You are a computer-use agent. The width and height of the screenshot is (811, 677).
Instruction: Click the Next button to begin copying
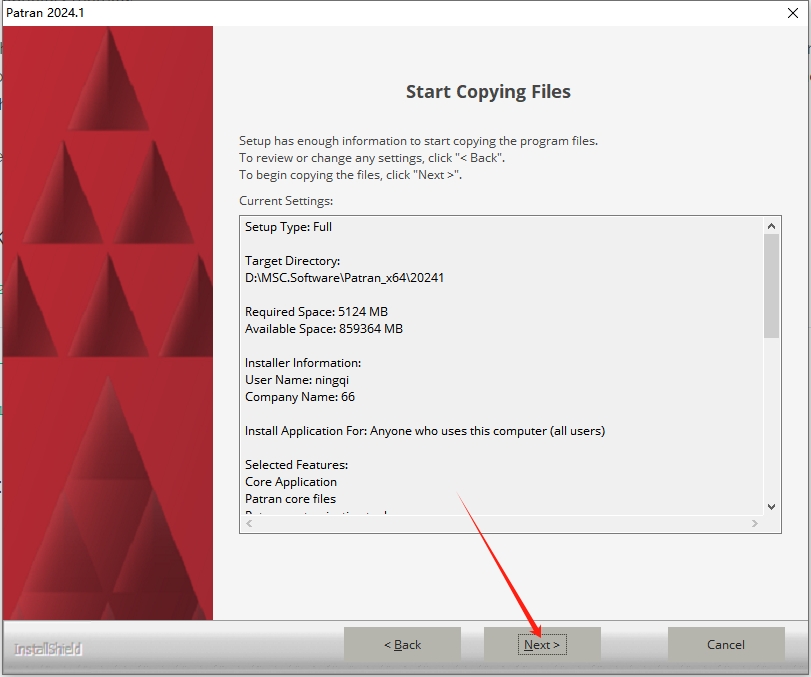(542, 645)
